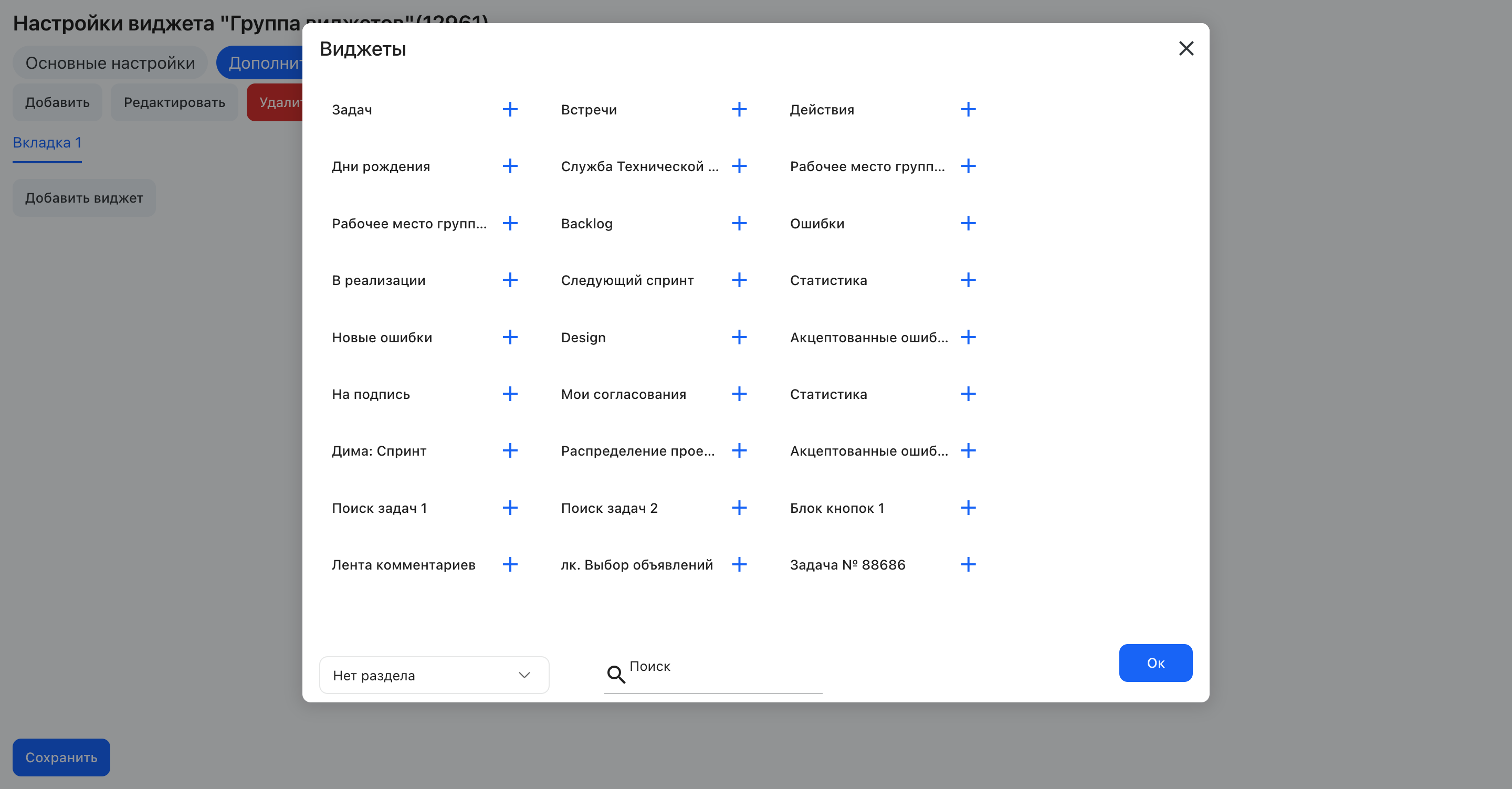Viewport: 1512px width, 789px height.
Task: Add the Распределение прое... widget via plus
Action: [739, 451]
